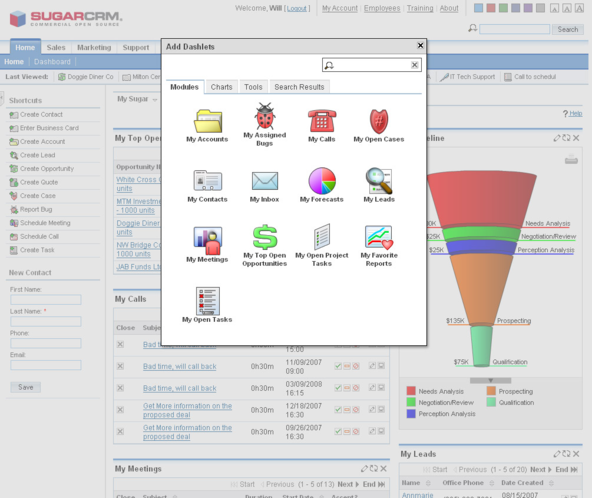This screenshot has width=592, height=498.
Task: Switch to the Charts tab
Action: click(x=222, y=87)
